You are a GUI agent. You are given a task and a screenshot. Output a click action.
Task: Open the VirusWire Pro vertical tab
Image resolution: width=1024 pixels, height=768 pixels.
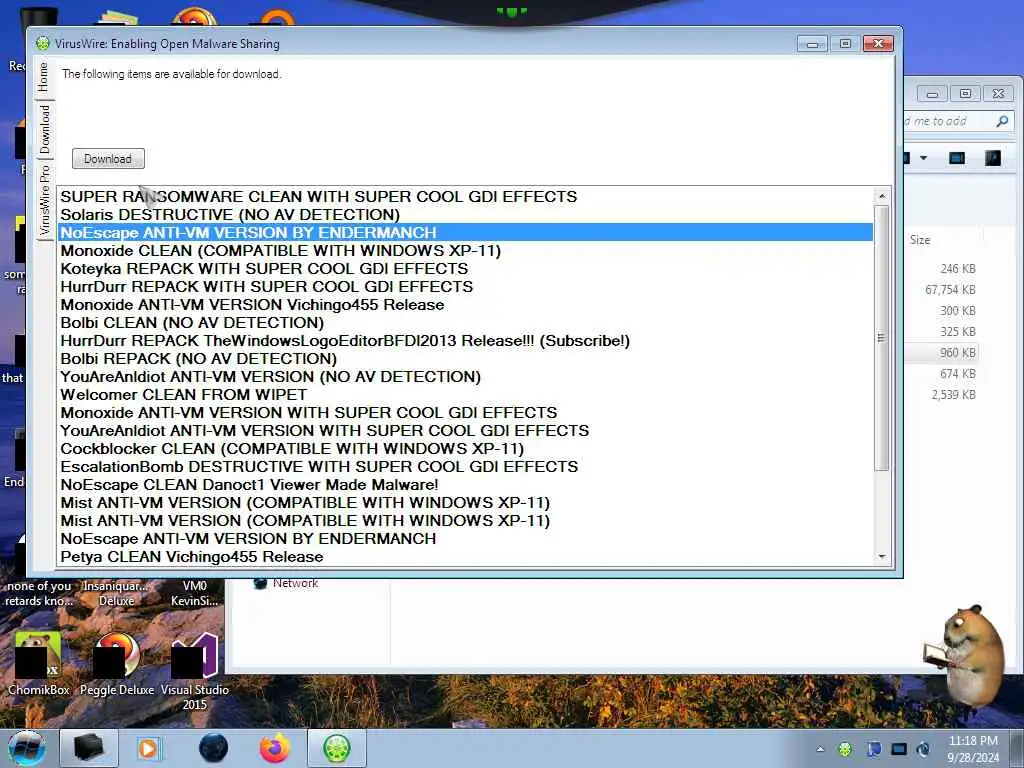(x=44, y=200)
